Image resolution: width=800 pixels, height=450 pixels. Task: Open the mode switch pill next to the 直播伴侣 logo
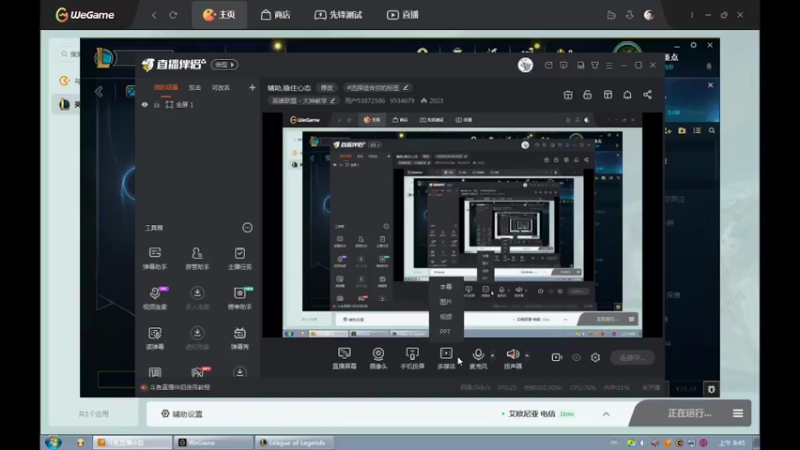coord(224,65)
